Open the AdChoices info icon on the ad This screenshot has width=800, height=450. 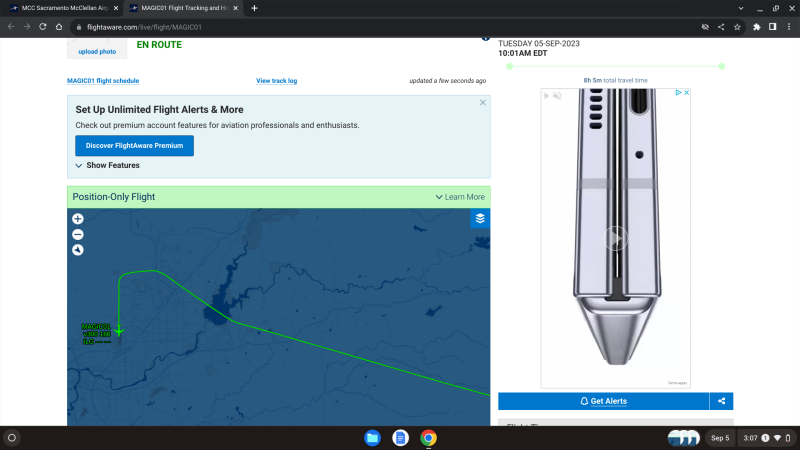pos(679,92)
